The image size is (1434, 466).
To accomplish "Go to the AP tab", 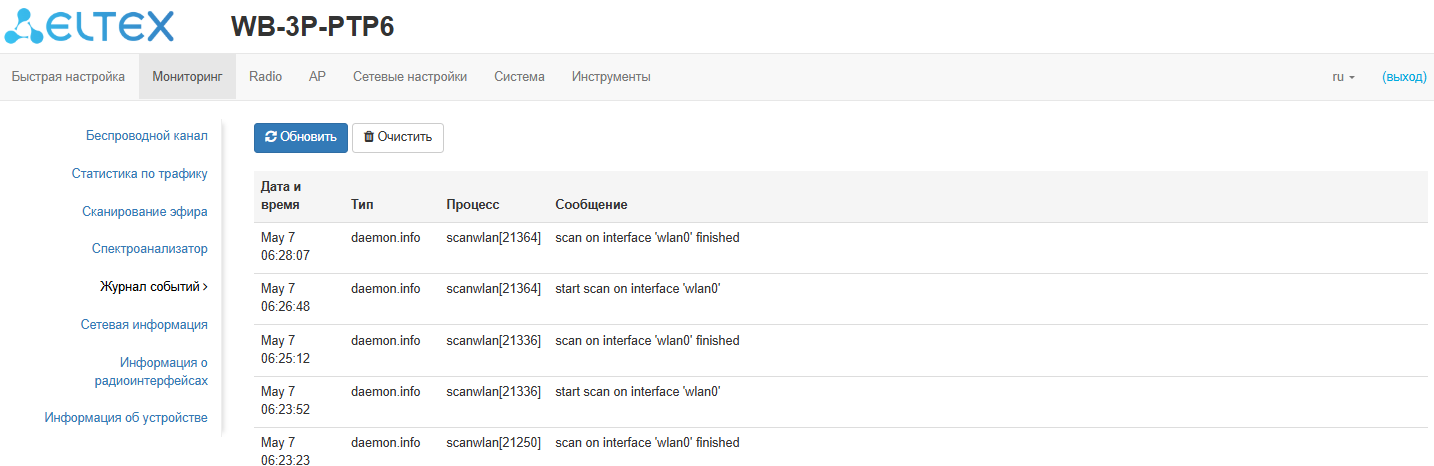I will 317,77.
